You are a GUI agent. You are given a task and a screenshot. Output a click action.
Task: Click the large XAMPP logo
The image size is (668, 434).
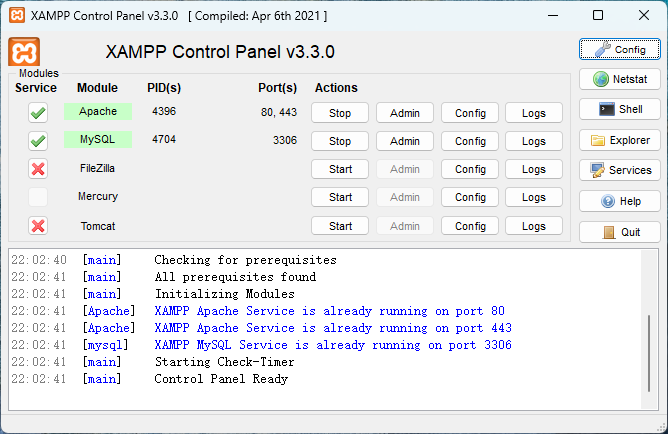(x=24, y=52)
